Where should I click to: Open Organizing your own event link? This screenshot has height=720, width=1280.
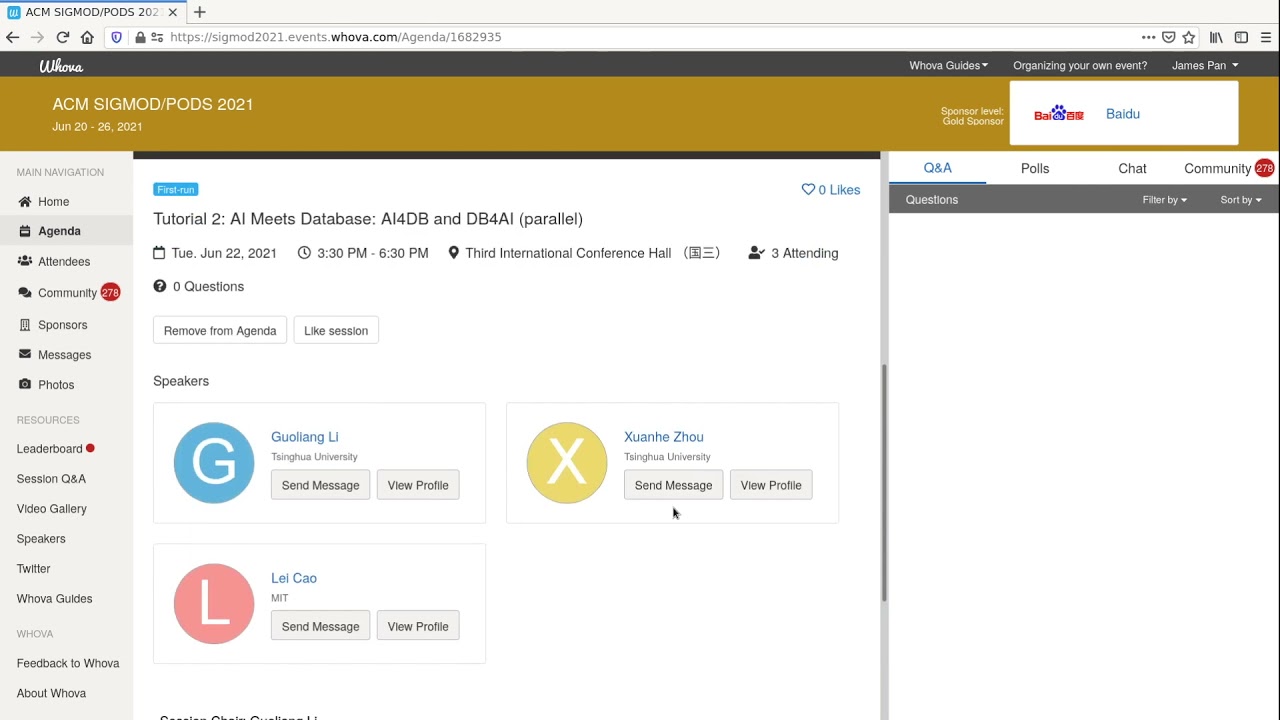tap(1080, 65)
